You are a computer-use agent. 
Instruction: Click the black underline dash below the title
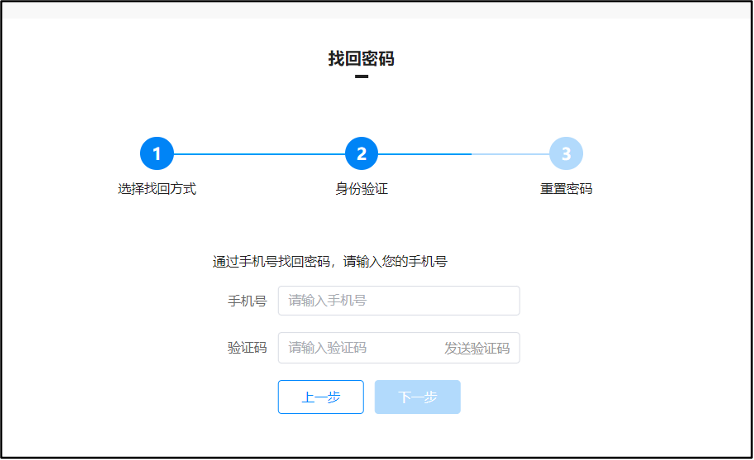[x=361, y=76]
